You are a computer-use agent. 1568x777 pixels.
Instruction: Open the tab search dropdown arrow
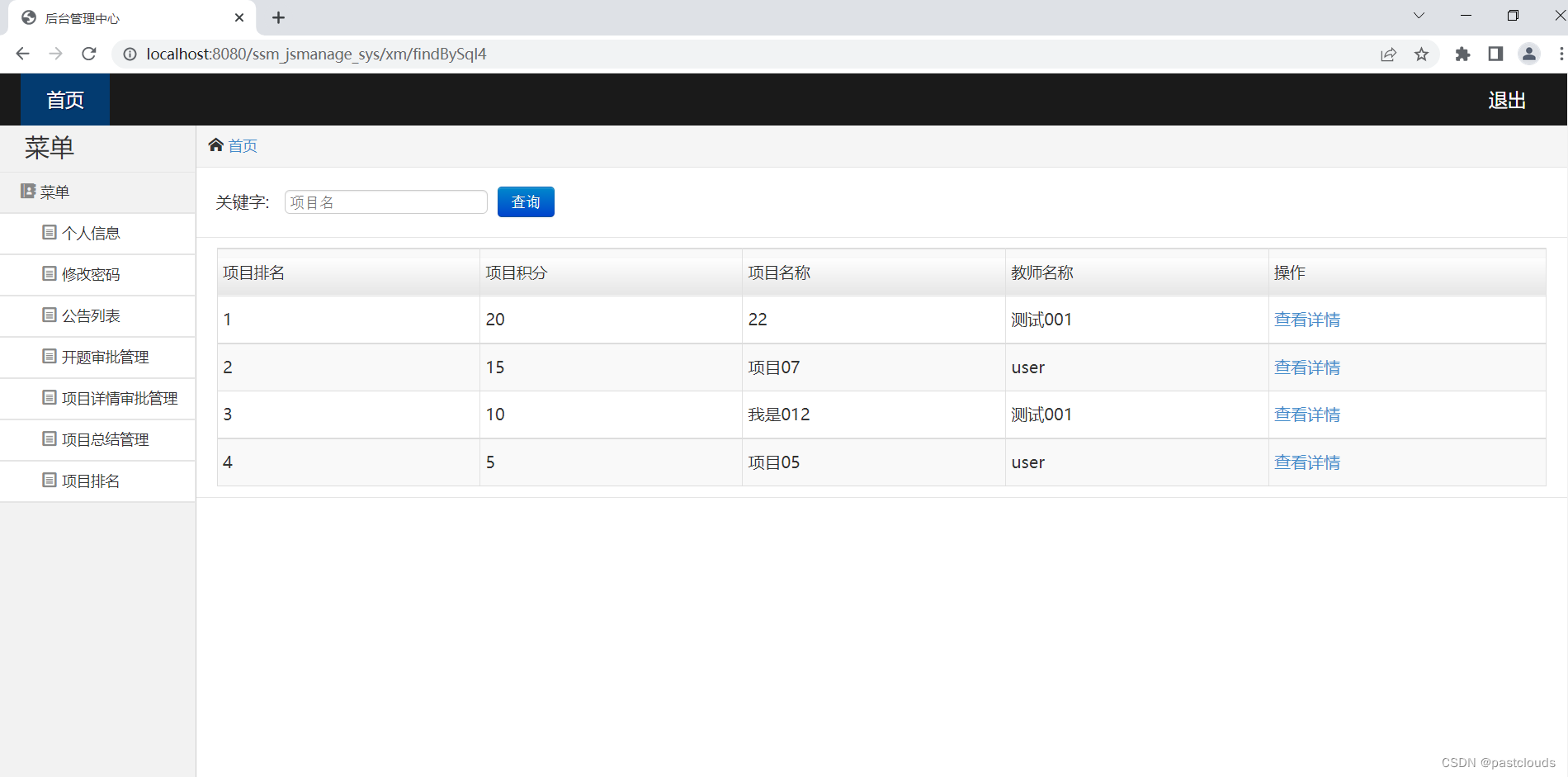tap(1418, 16)
